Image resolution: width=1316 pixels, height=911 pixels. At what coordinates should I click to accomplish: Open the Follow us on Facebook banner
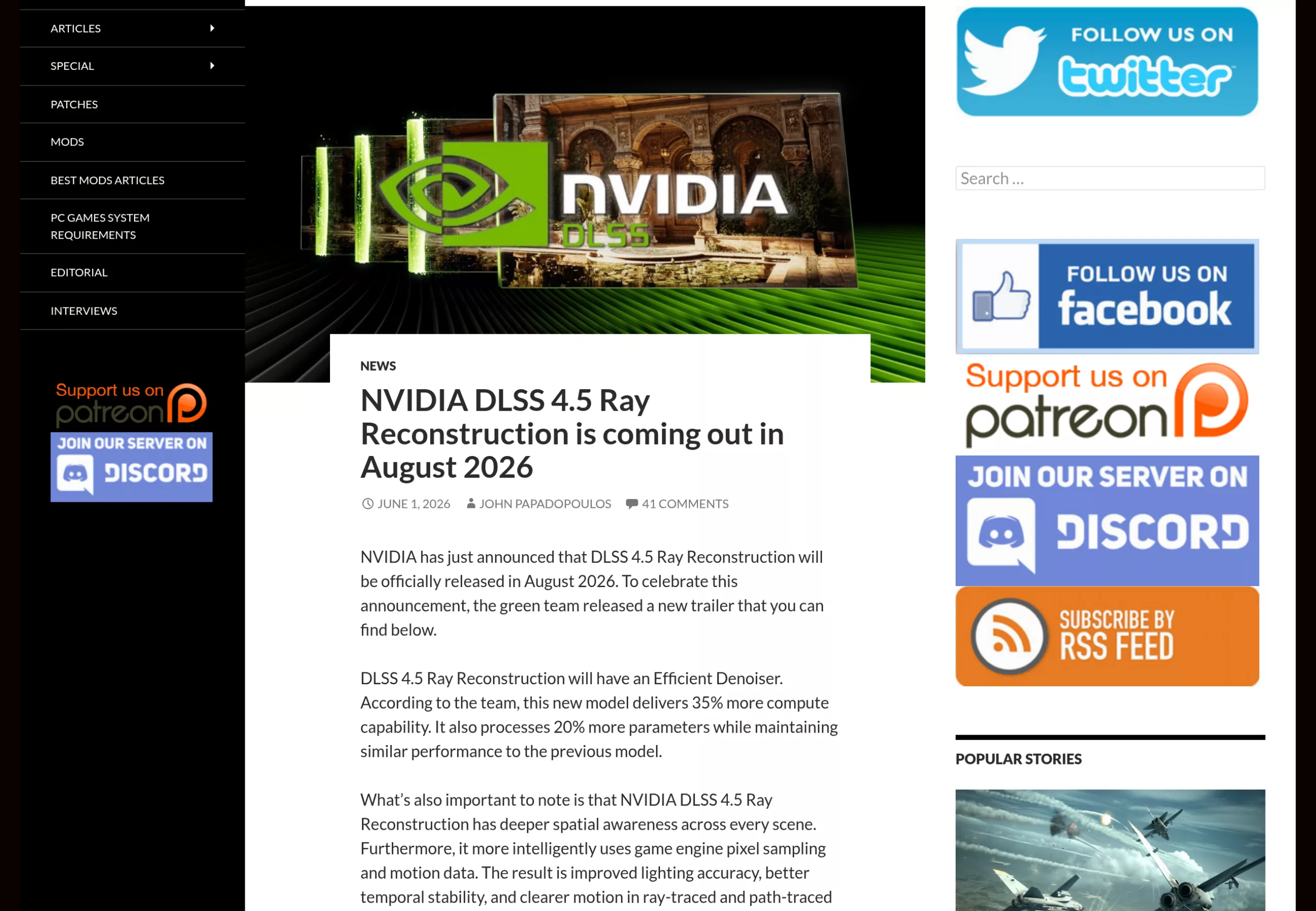(1107, 296)
